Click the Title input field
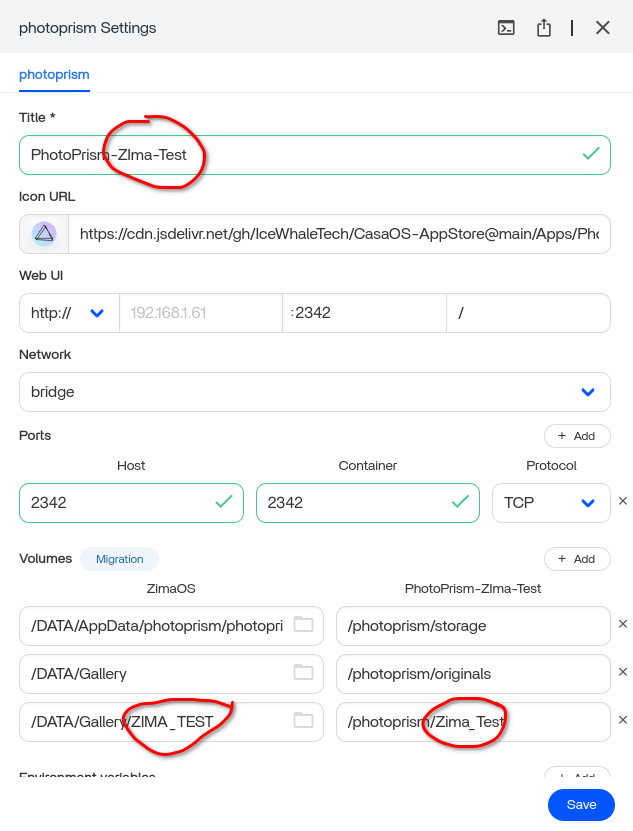633x831 pixels. pyautogui.click(x=300, y=155)
